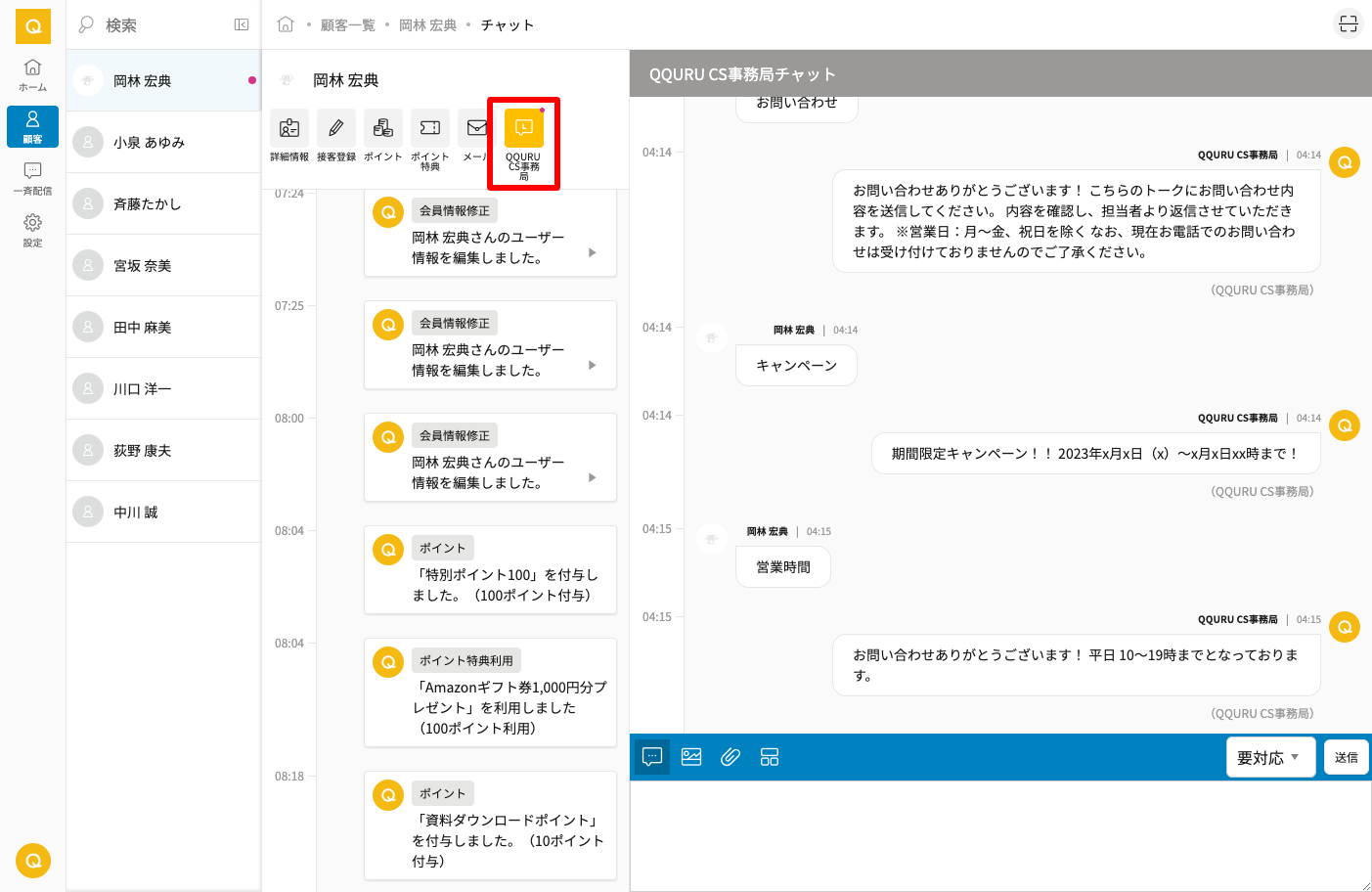This screenshot has width=1372, height=892.
Task: Expand the 08:00 会員情報修正 entry arrow
Action: (x=592, y=477)
